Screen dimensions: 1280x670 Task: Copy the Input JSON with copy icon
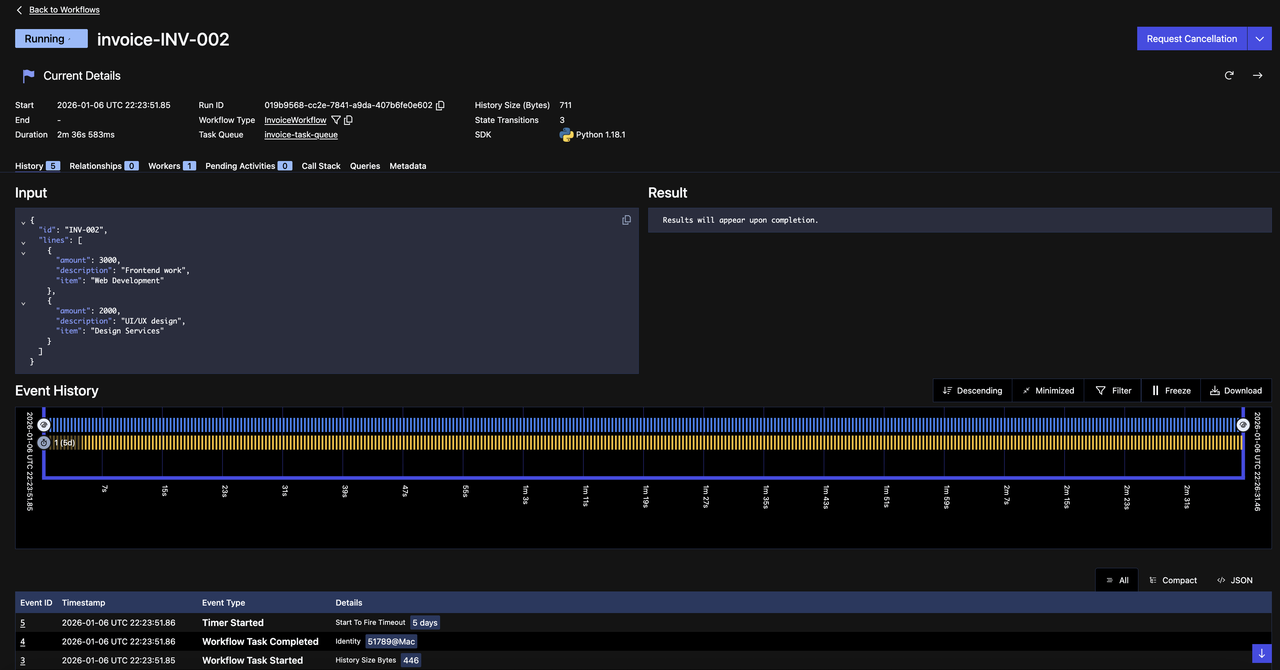626,220
